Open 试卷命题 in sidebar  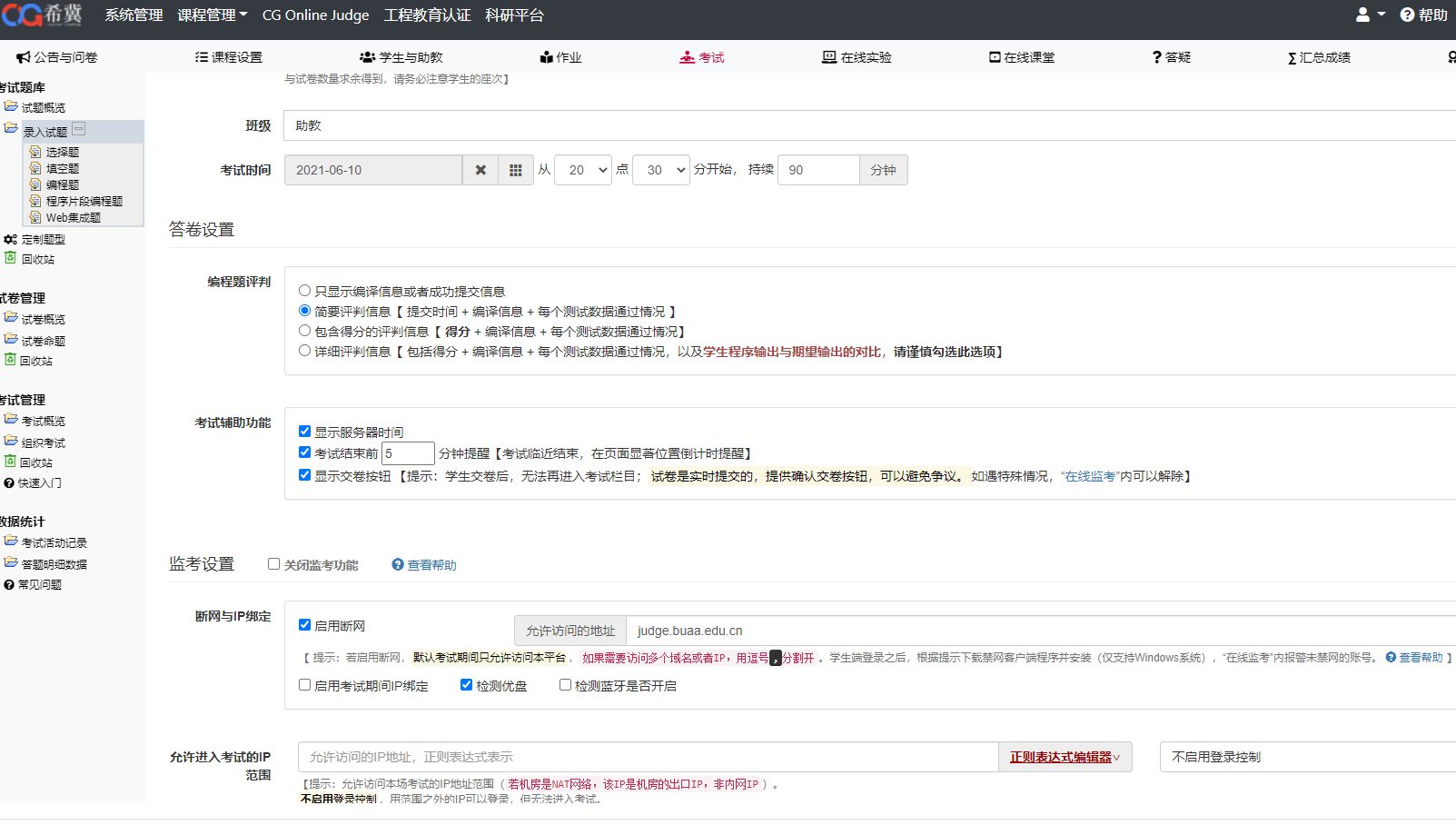click(44, 342)
